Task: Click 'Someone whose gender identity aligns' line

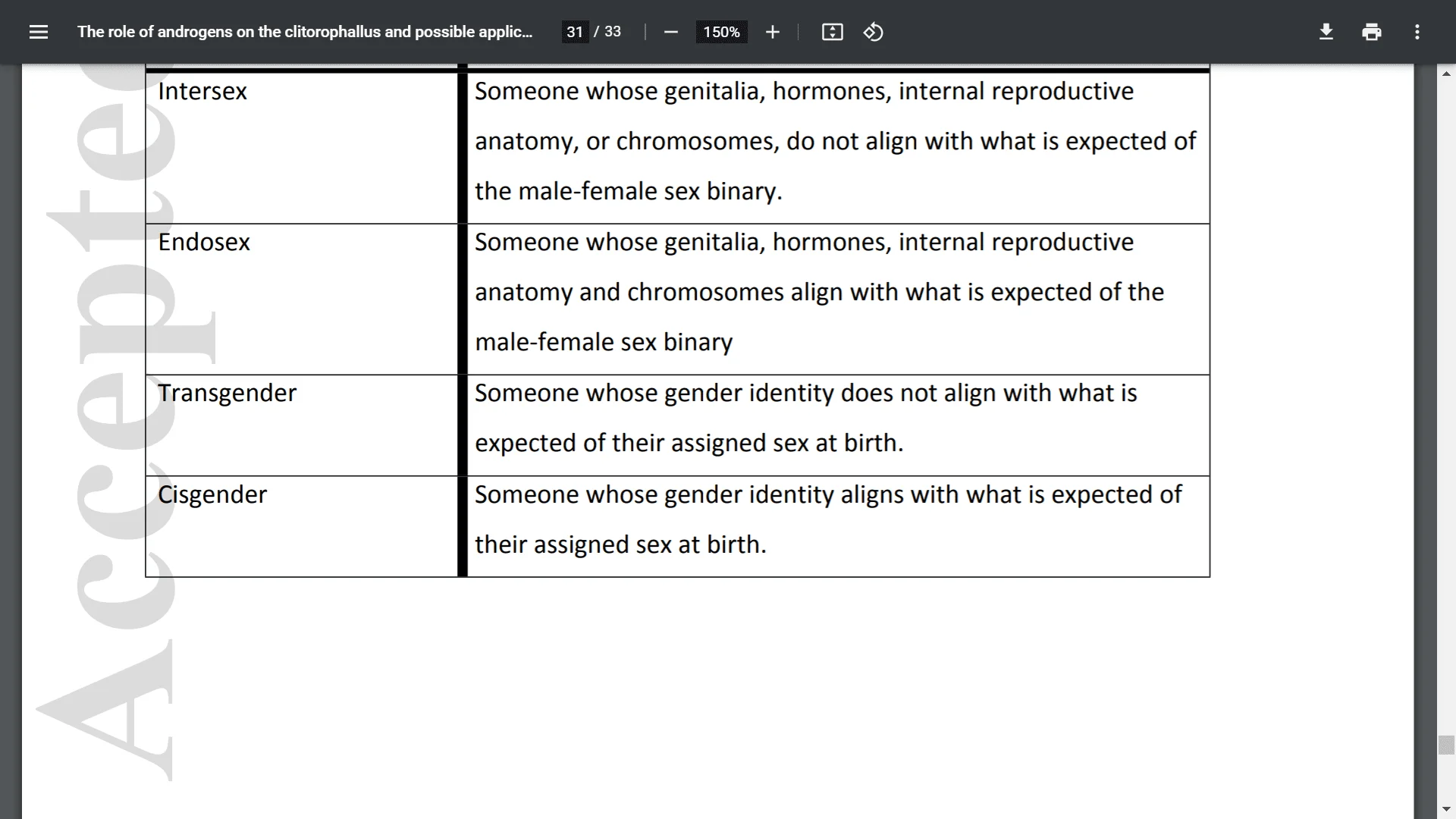Action: [x=828, y=494]
